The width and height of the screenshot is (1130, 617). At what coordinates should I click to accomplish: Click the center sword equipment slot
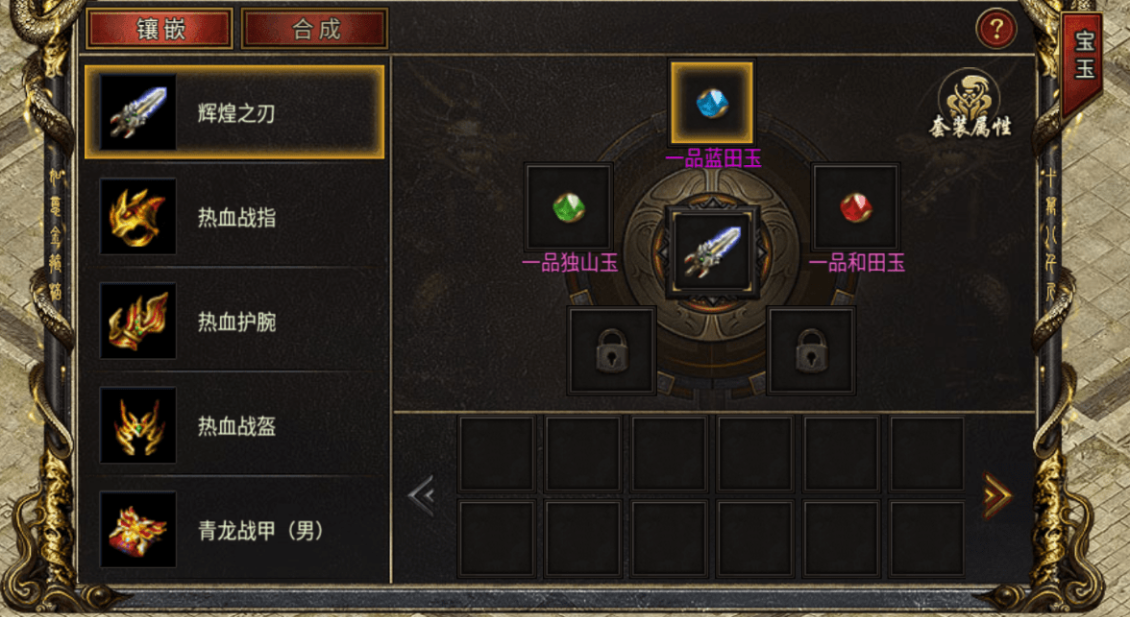(712, 252)
